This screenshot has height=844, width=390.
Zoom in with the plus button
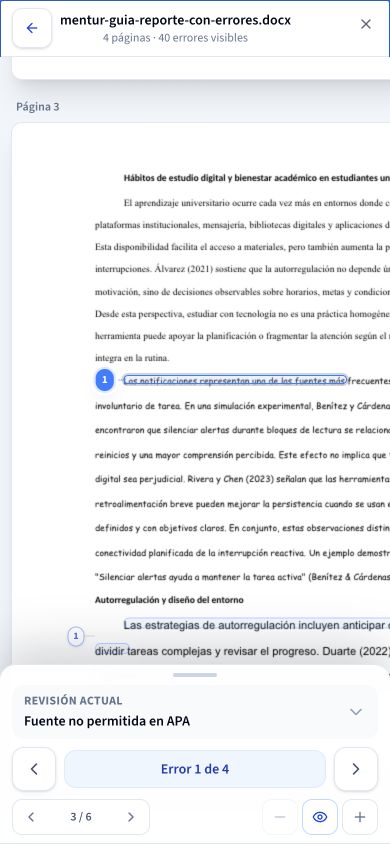(x=360, y=817)
